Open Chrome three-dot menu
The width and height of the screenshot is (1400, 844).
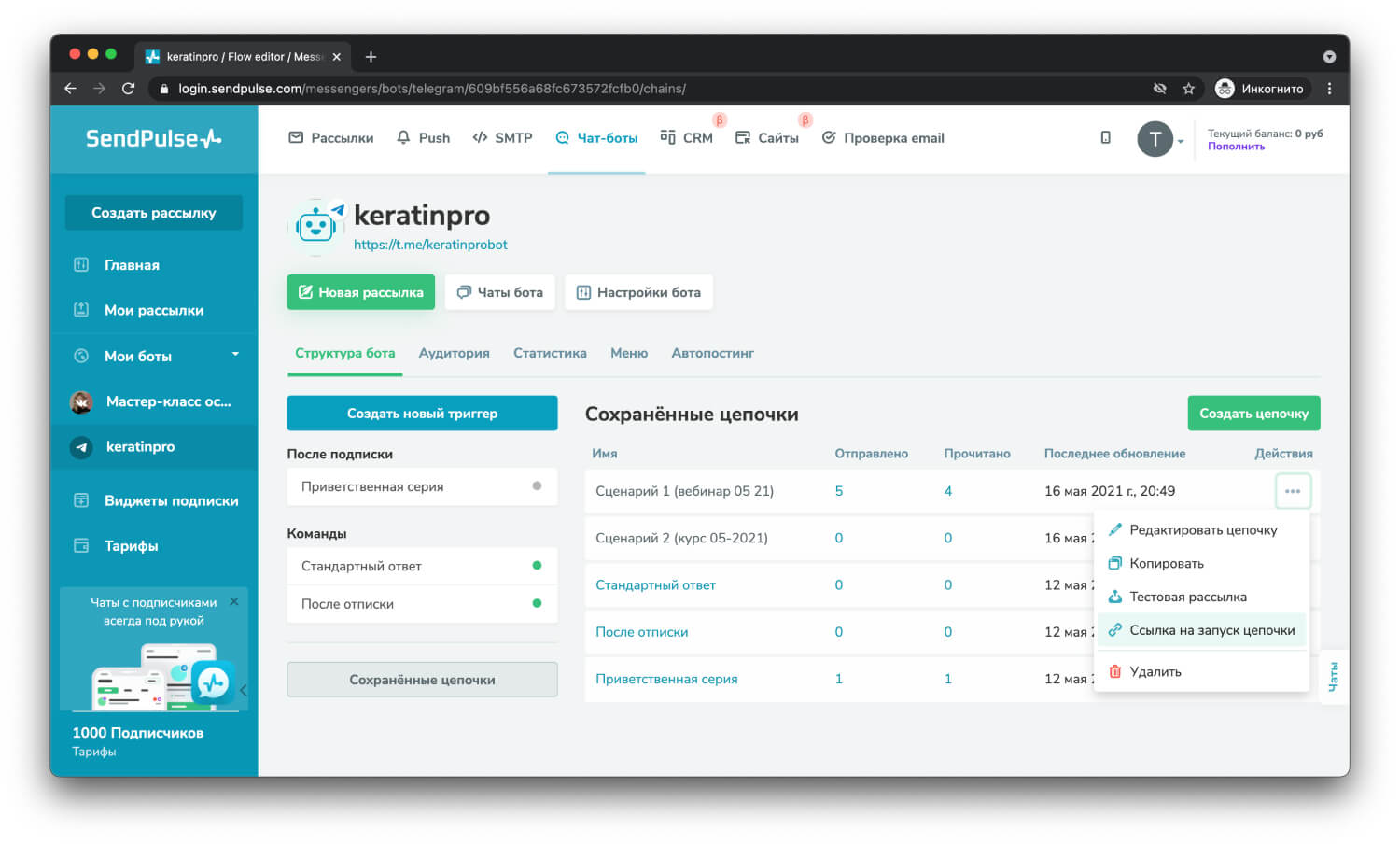point(1330,89)
